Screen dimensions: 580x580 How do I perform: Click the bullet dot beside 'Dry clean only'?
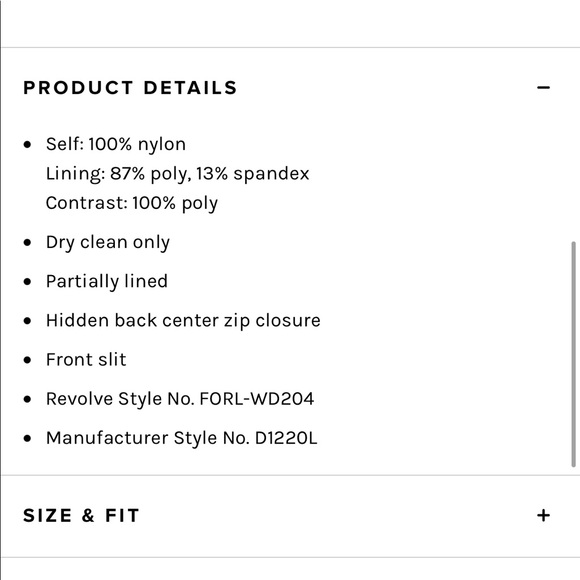click(x=27, y=243)
